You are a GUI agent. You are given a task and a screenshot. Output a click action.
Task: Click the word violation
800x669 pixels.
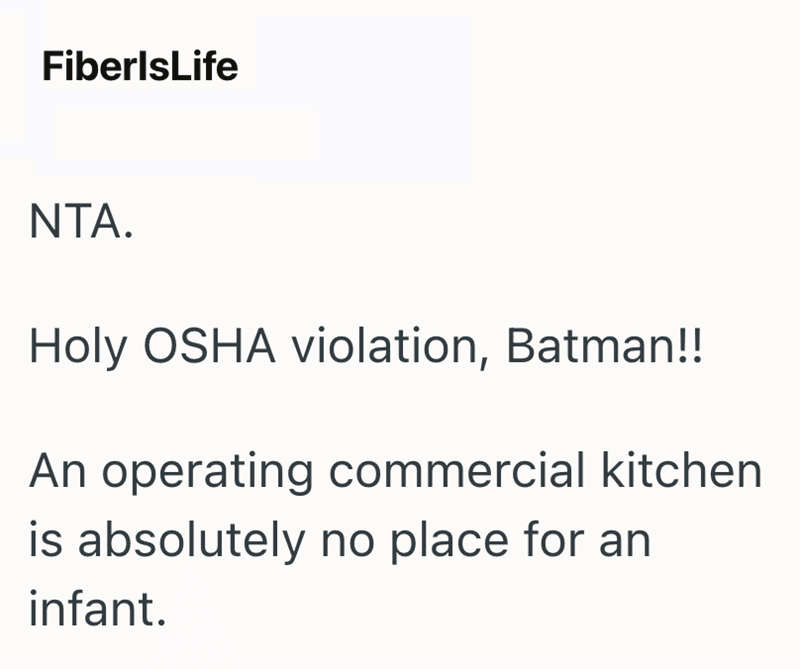[390, 345]
